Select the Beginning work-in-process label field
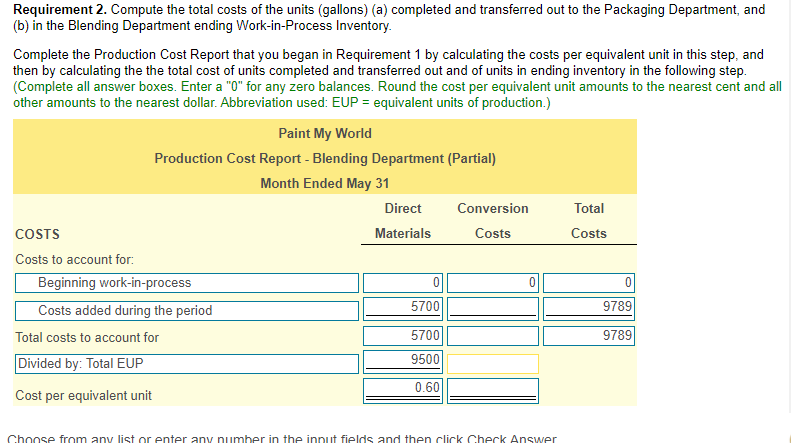This screenshot has width=791, height=443. (187, 283)
